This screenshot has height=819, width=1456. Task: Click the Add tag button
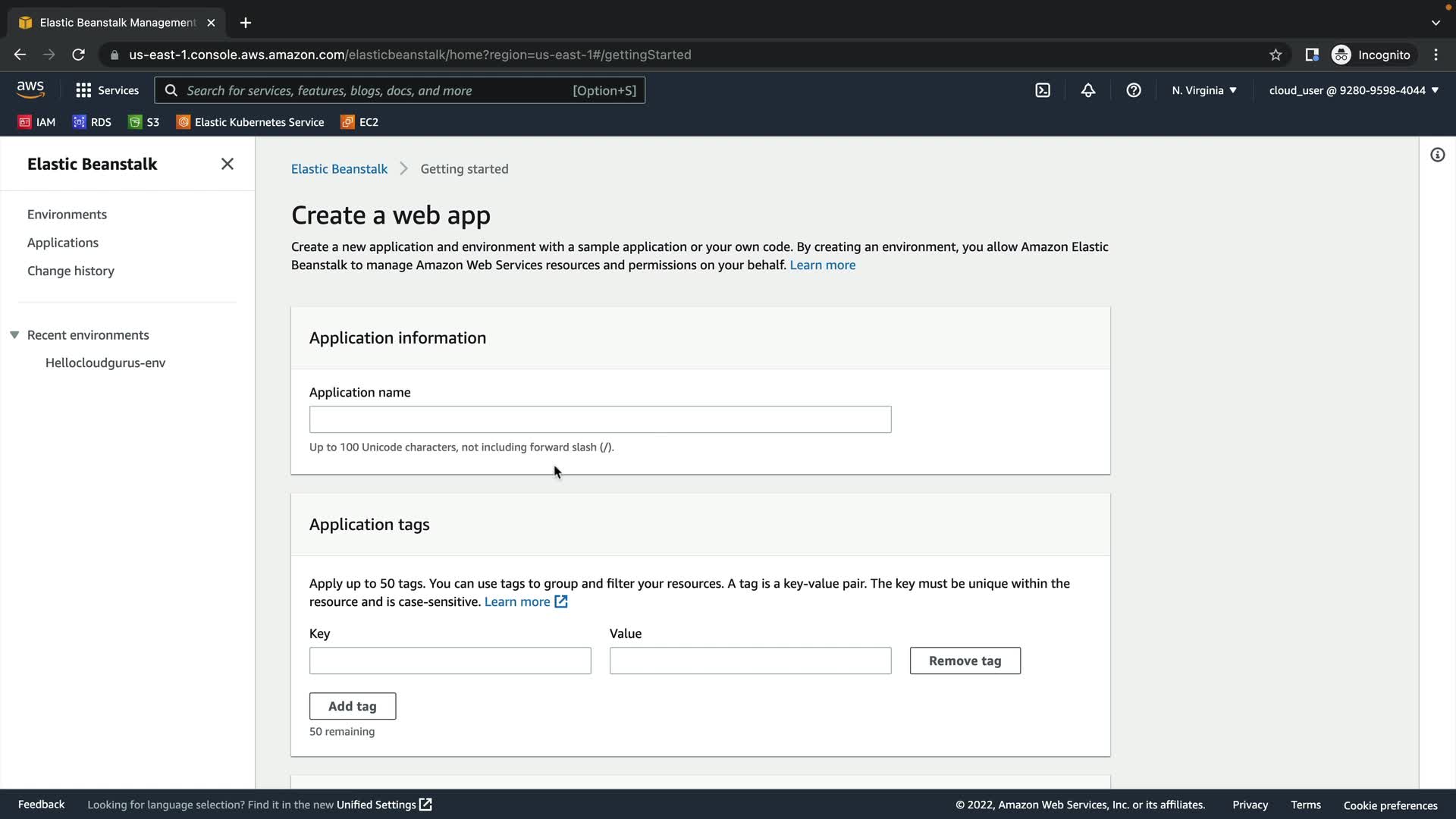(x=352, y=706)
